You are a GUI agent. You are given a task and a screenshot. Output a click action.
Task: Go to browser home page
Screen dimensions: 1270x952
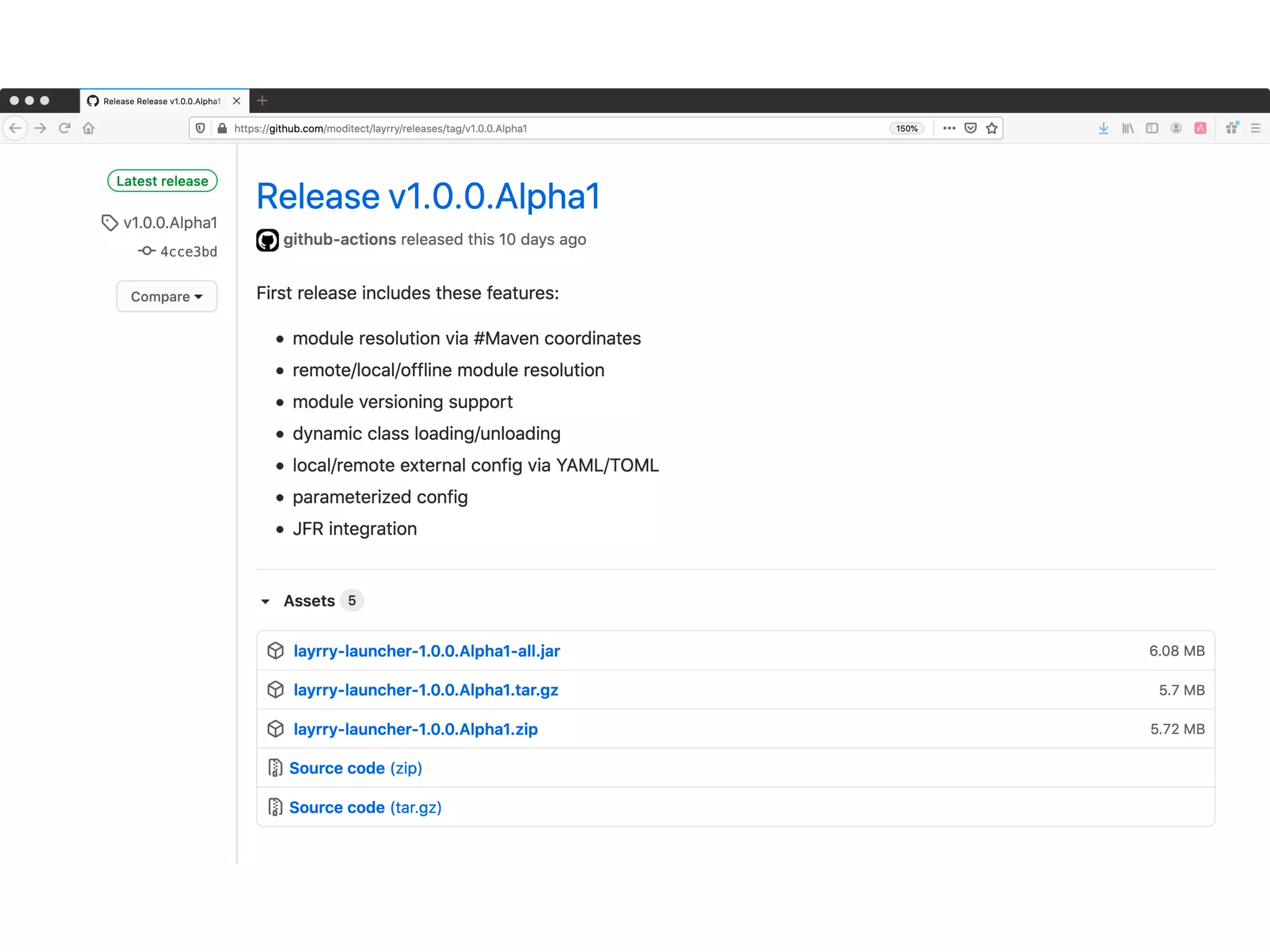[x=89, y=128]
